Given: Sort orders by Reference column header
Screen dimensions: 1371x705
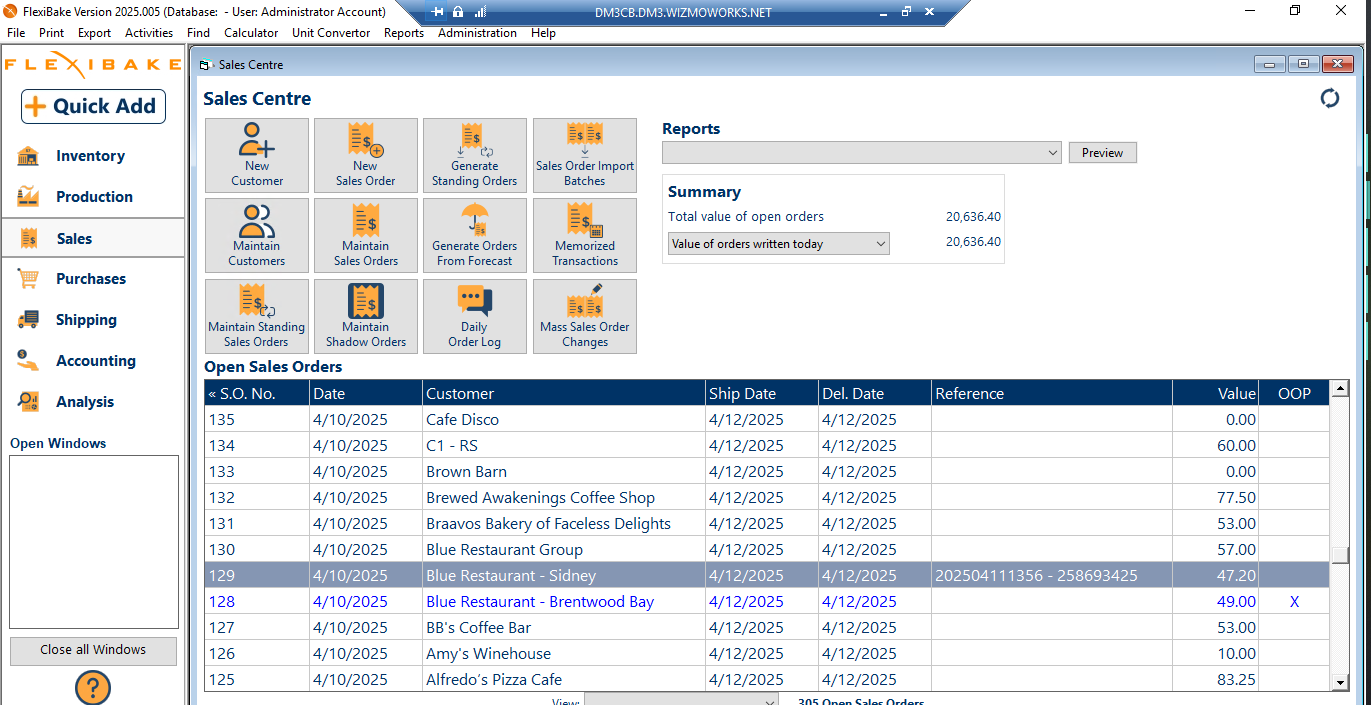Looking at the screenshot, I should [x=1052, y=393].
